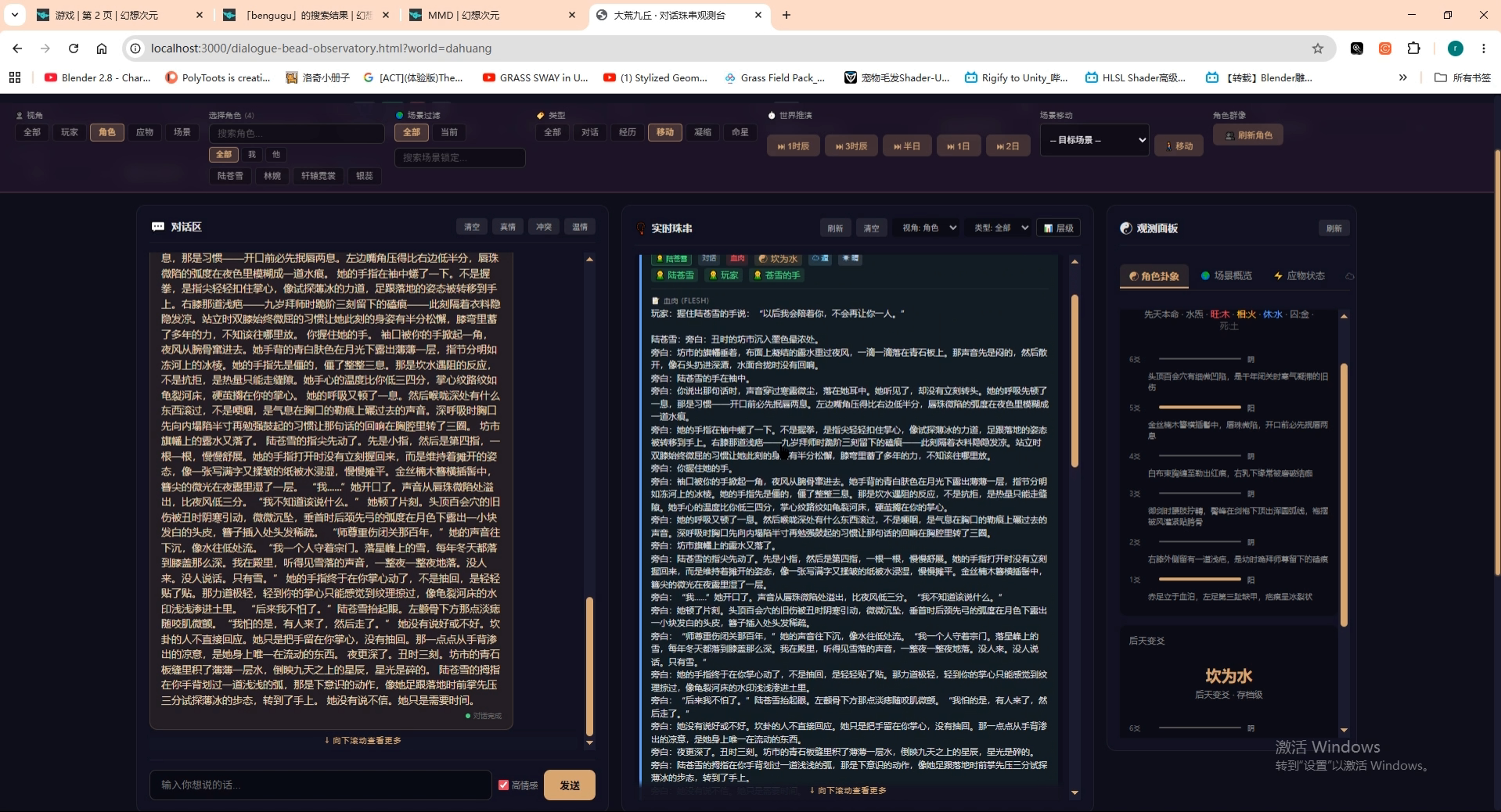Open 类型: 全部 dropdown
Image resolution: width=1501 pixels, height=812 pixels.
pos(999,228)
